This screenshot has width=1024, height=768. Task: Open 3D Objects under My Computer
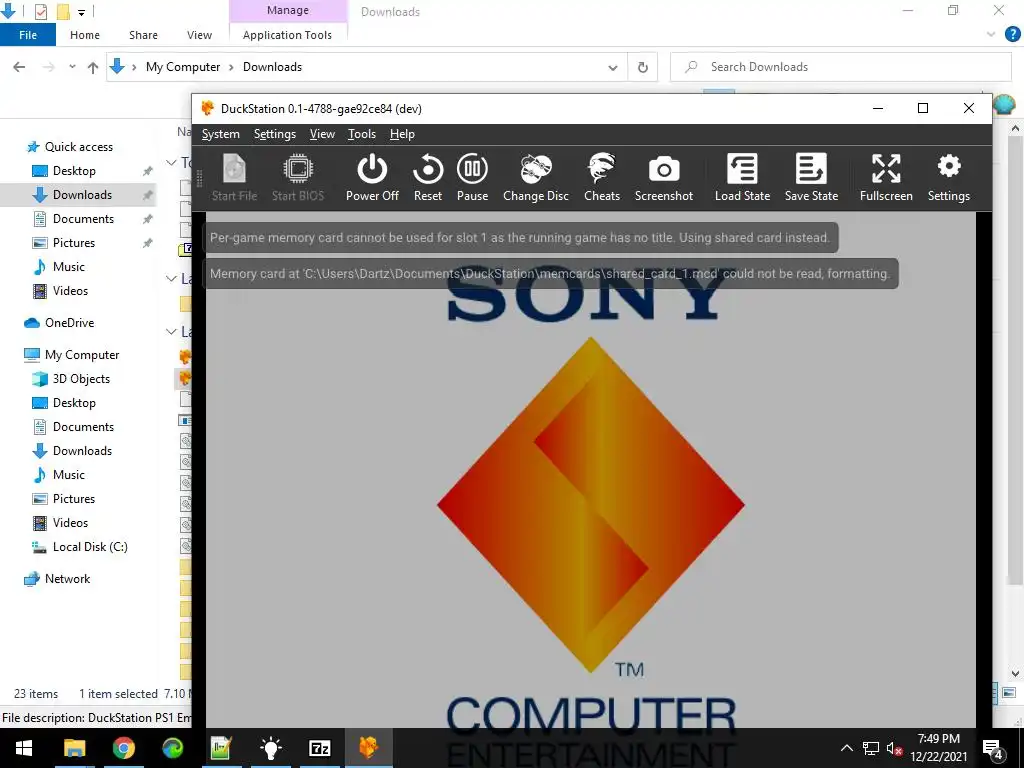pyautogui.click(x=81, y=379)
